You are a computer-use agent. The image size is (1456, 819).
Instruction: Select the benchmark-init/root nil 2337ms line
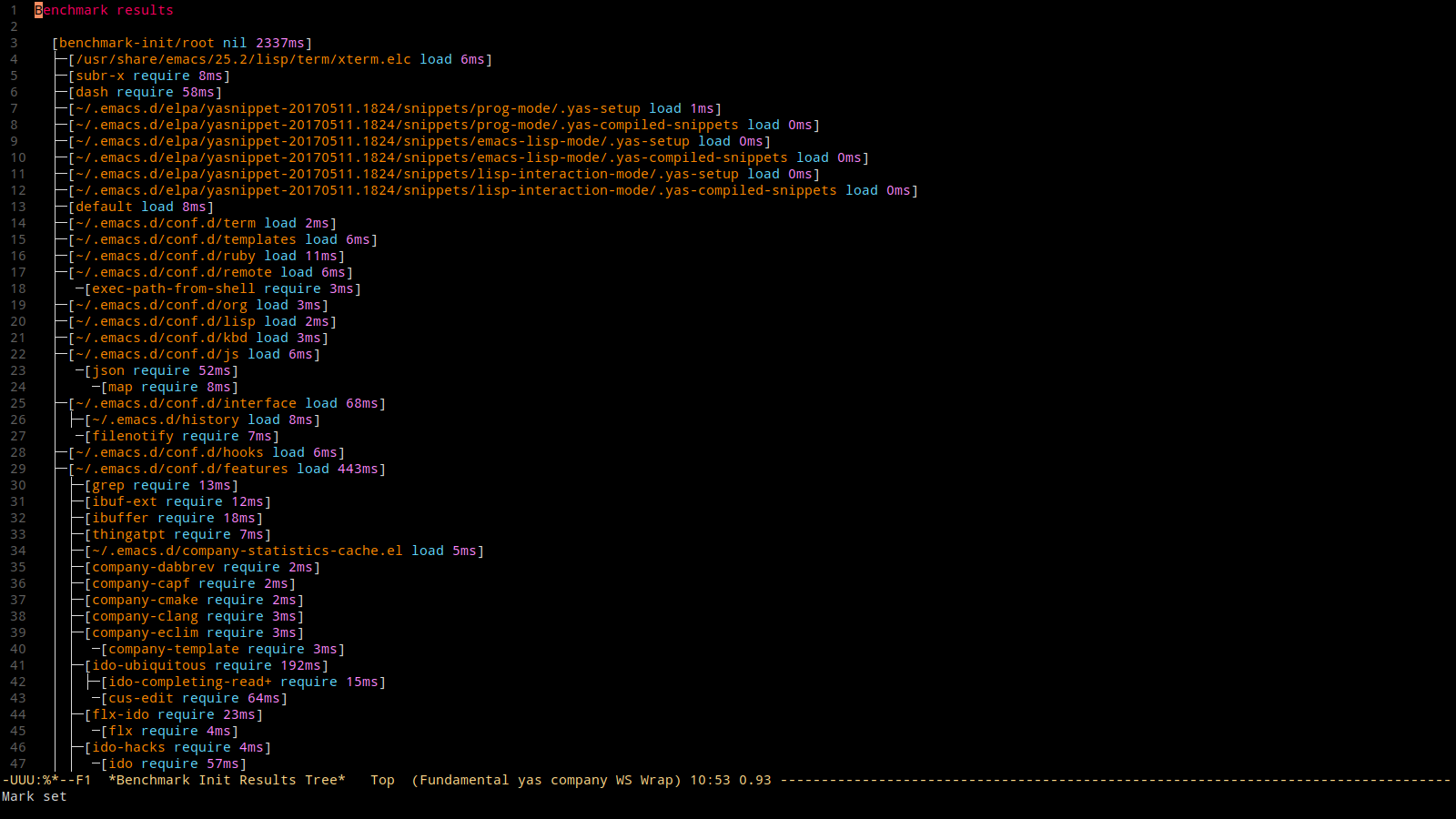(x=182, y=43)
